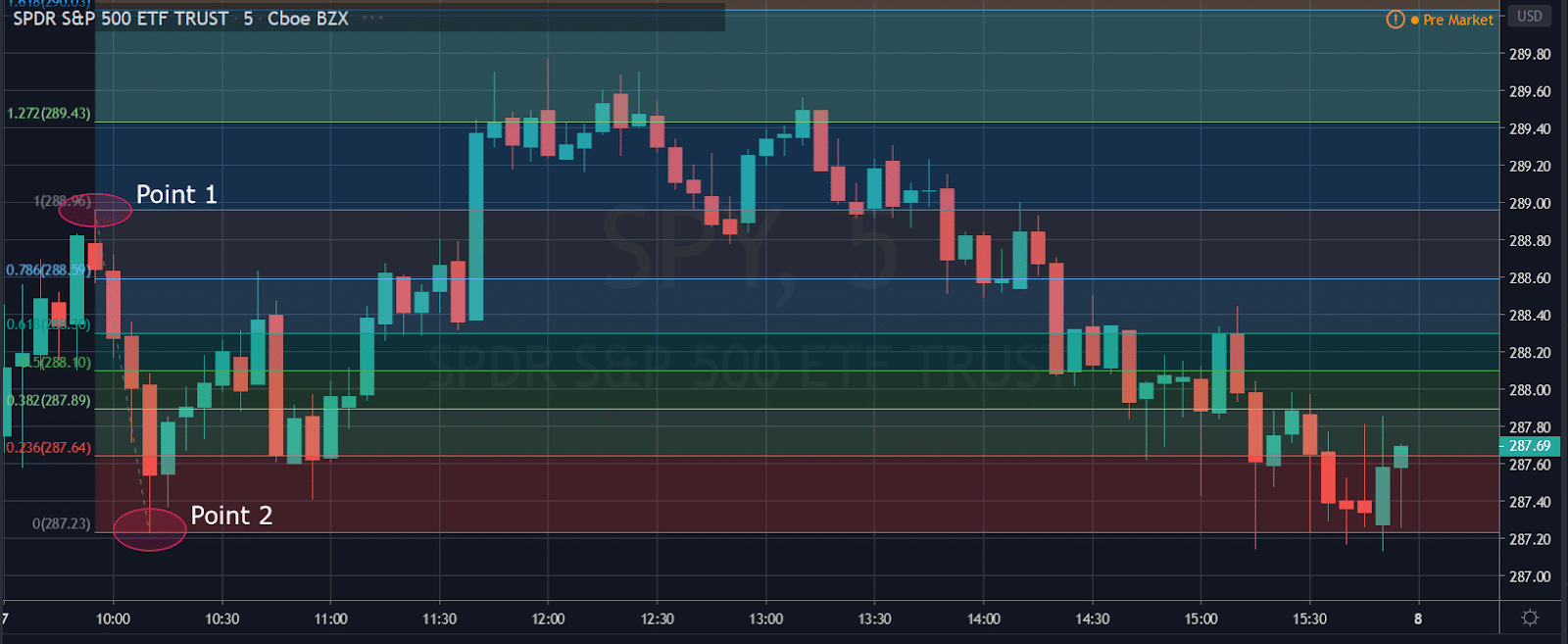This screenshot has width=1568, height=644.
Task: Click the 11:00 time axis label
Action: pyautogui.click(x=330, y=619)
